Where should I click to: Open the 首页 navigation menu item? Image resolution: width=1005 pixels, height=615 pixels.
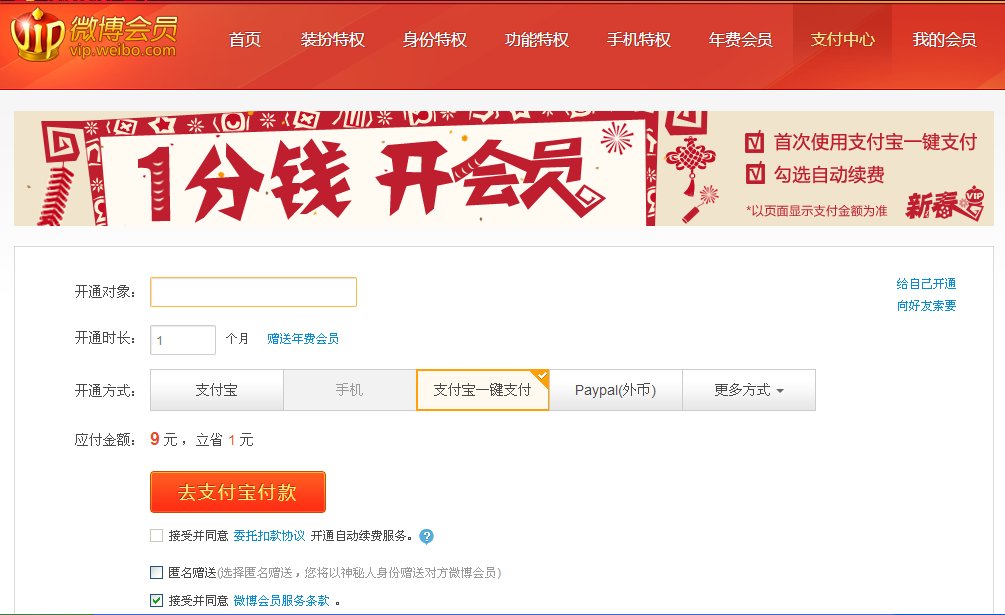click(245, 38)
